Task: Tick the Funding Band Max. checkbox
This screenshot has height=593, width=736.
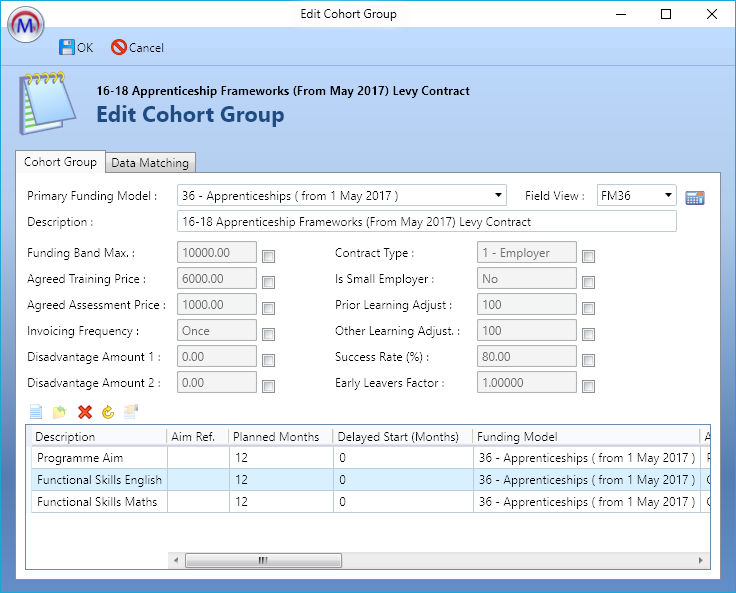Action: (x=268, y=256)
